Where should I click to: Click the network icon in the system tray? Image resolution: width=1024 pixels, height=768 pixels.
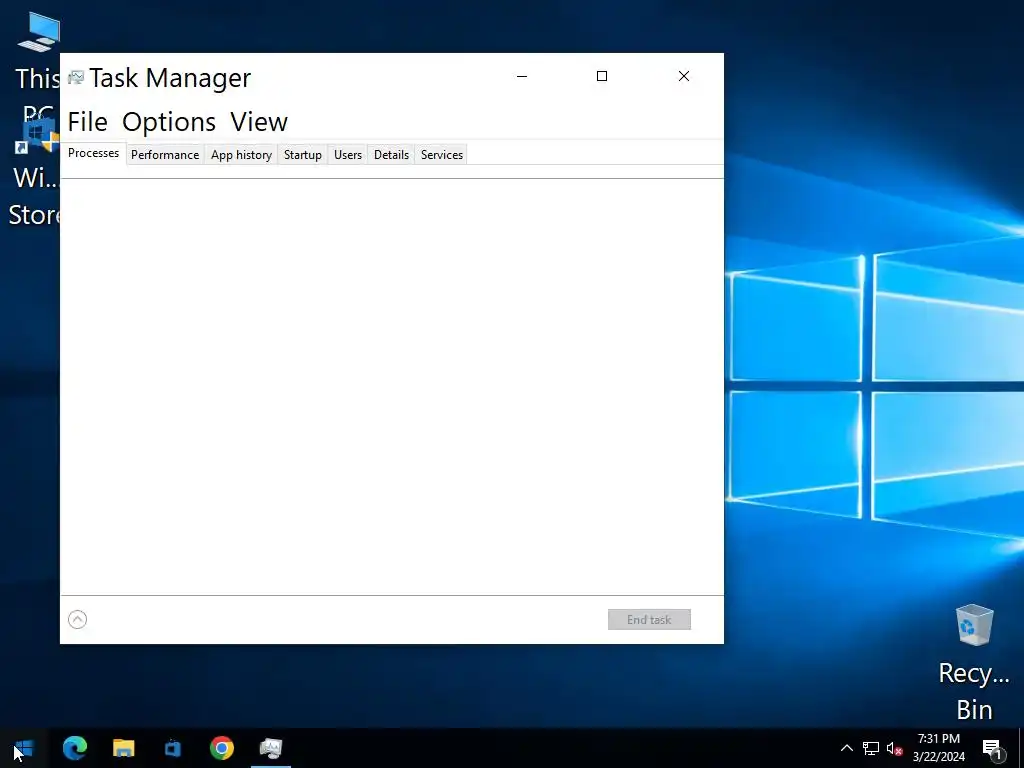tap(871, 748)
